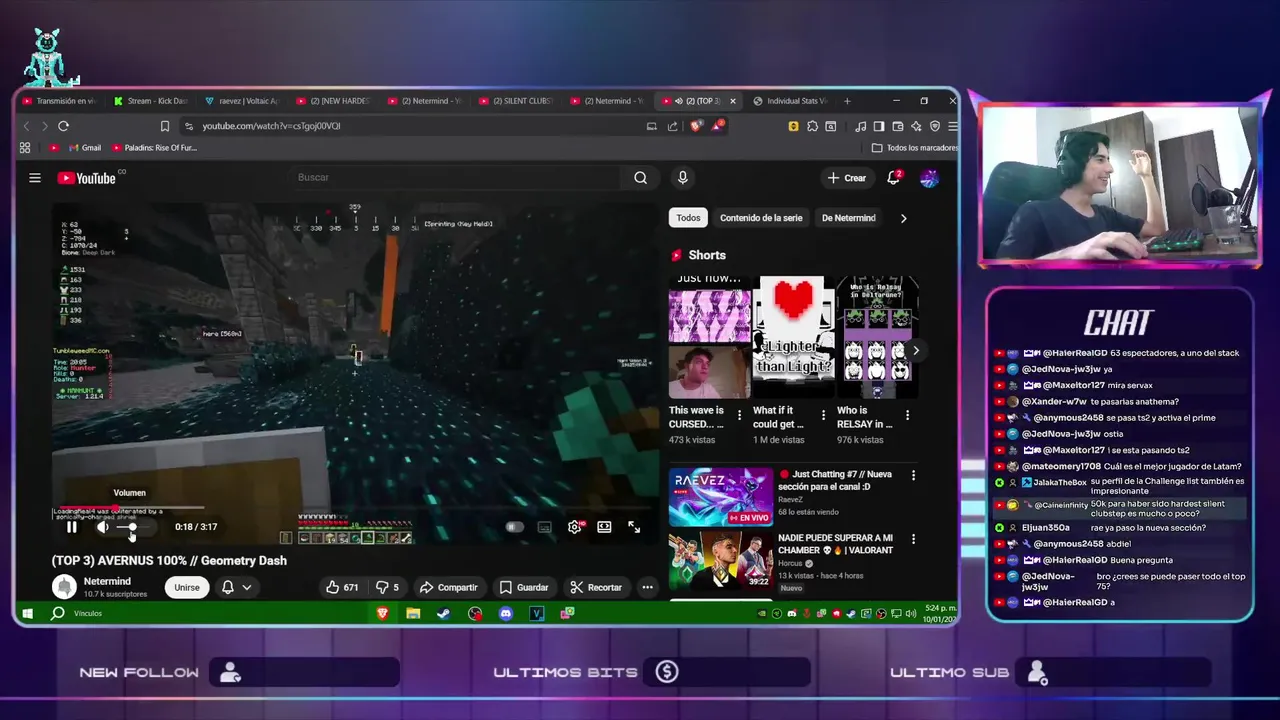Start voice search with the microphone

(683, 177)
